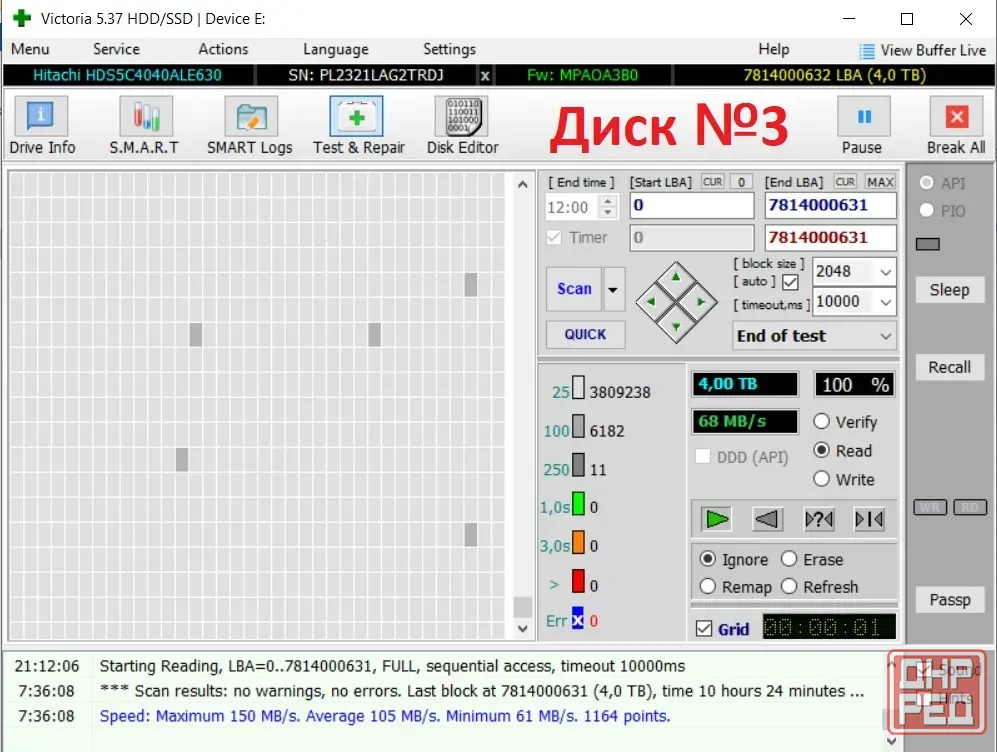
Task: Start scan with green play arrow
Action: tap(717, 519)
